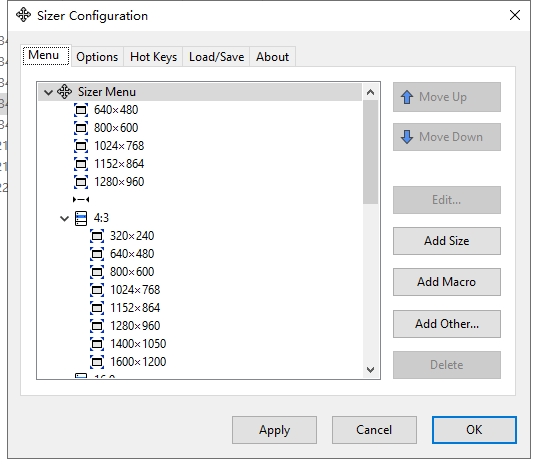The height and width of the screenshot is (466, 538).
Task: Click the Add Size button
Action: [447, 241]
